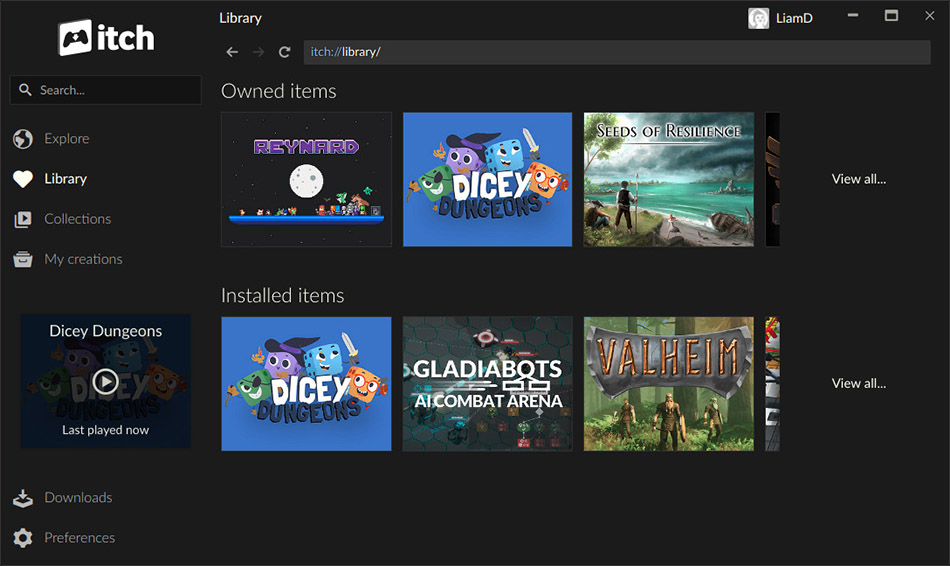Open Dicey Dungeons in Owned items
The height and width of the screenshot is (566, 950).
coord(488,179)
